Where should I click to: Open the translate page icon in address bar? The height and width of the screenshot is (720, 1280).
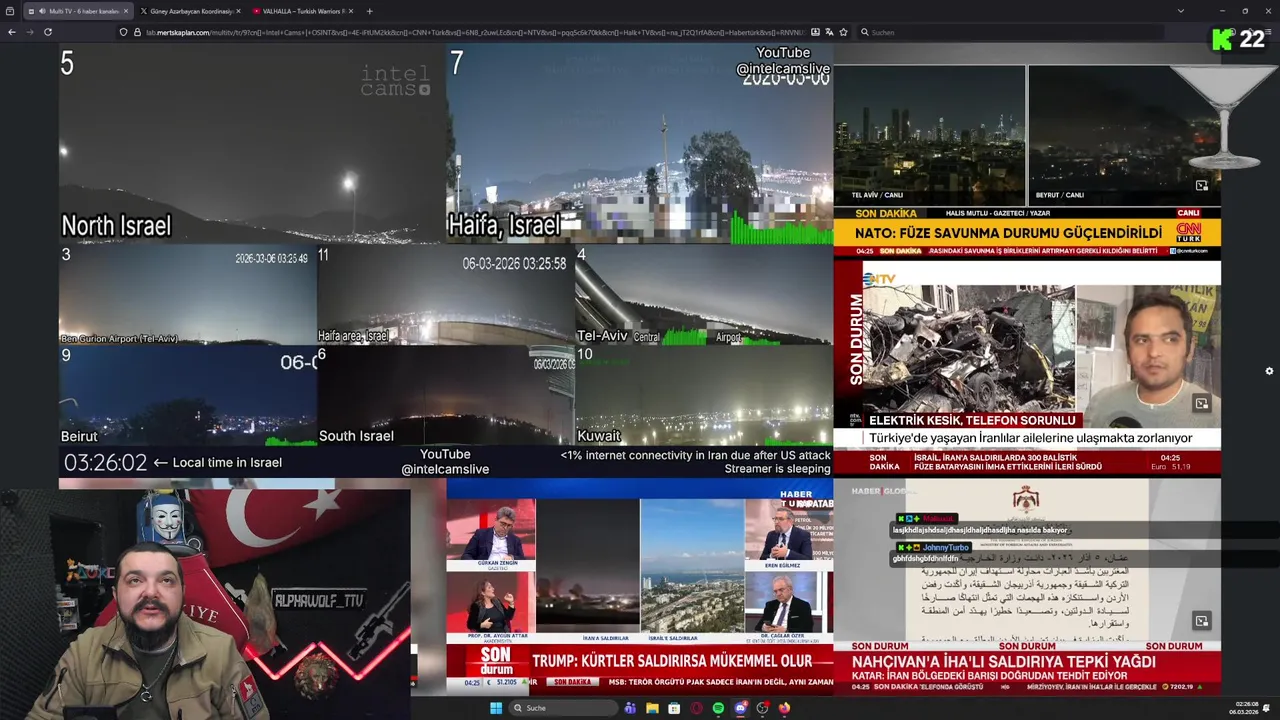click(x=829, y=32)
